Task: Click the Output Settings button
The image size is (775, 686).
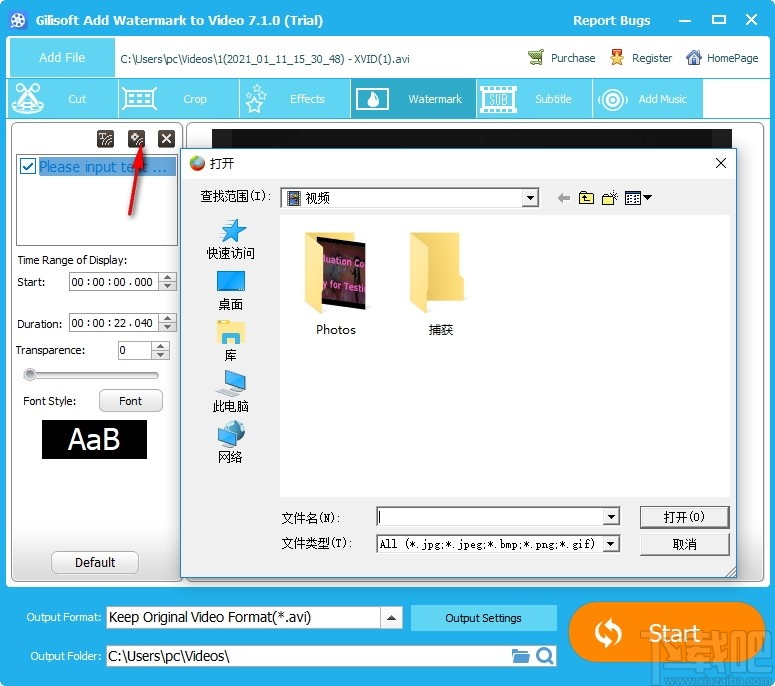Action: point(483,618)
